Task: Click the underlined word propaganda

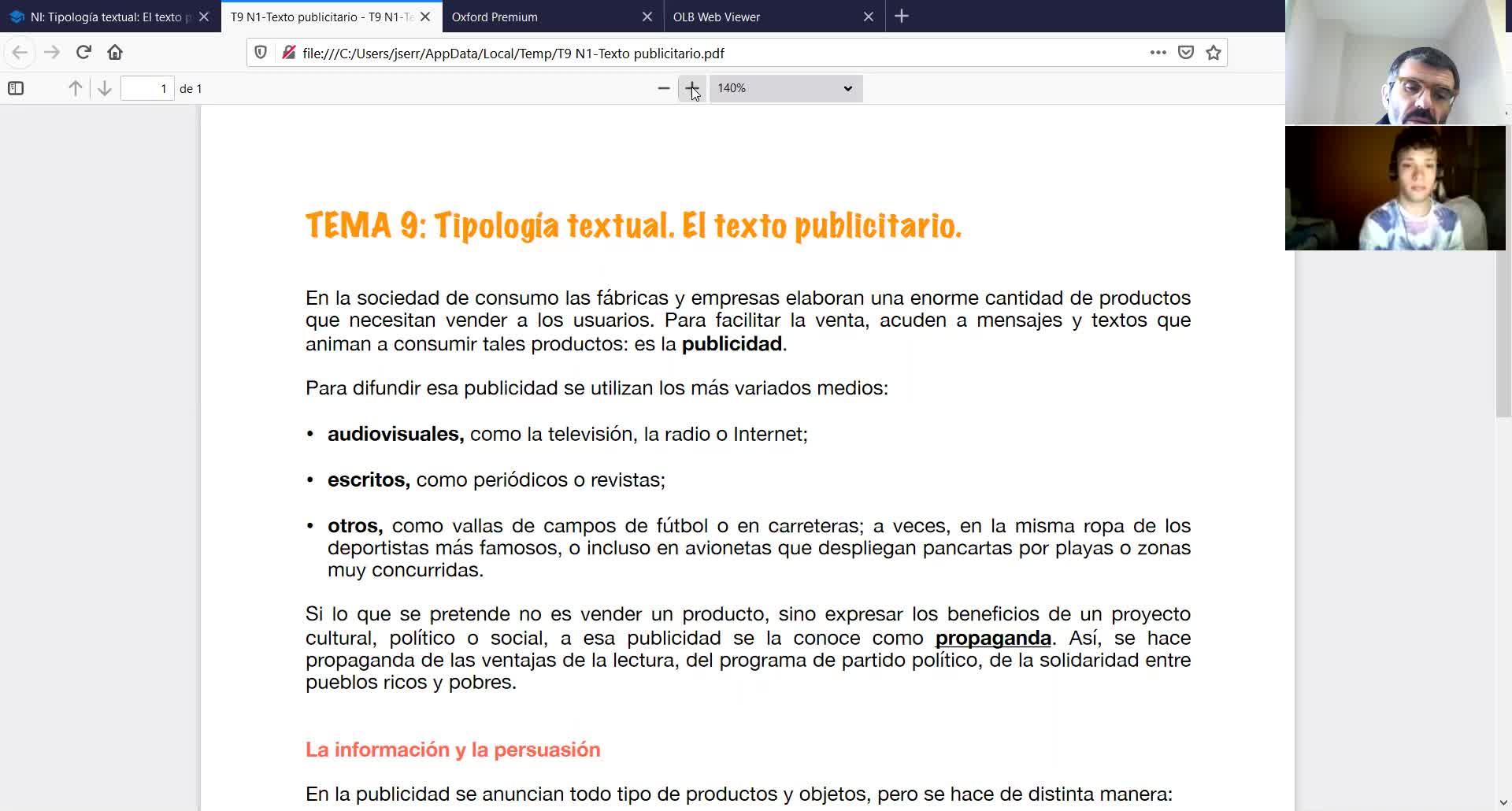Action: click(993, 638)
